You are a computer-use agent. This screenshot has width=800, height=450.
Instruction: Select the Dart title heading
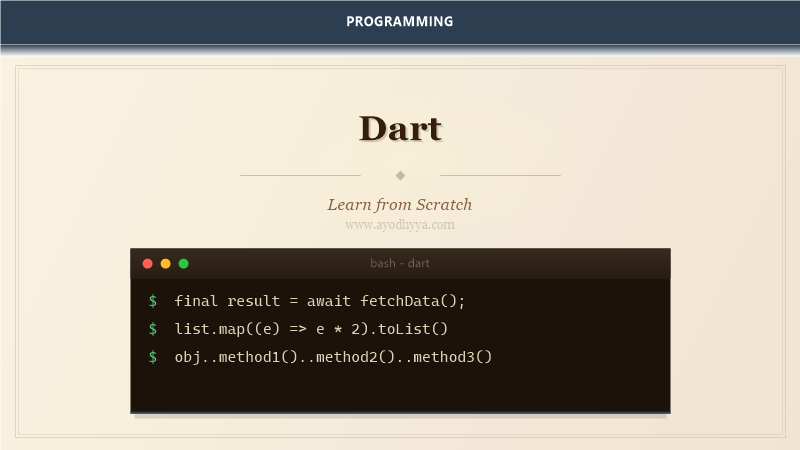tap(400, 129)
